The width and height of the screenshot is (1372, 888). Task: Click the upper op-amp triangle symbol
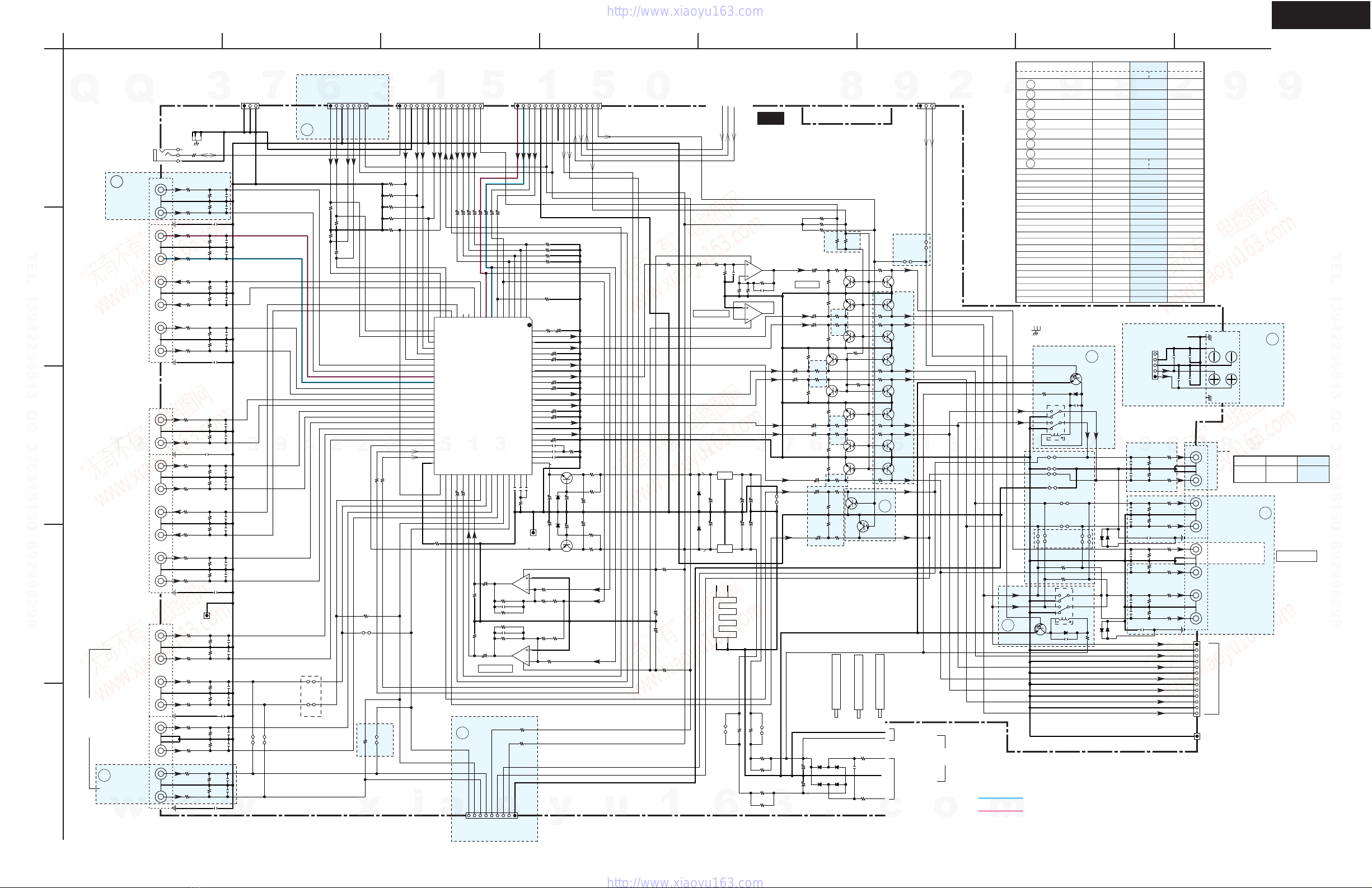pos(753,270)
